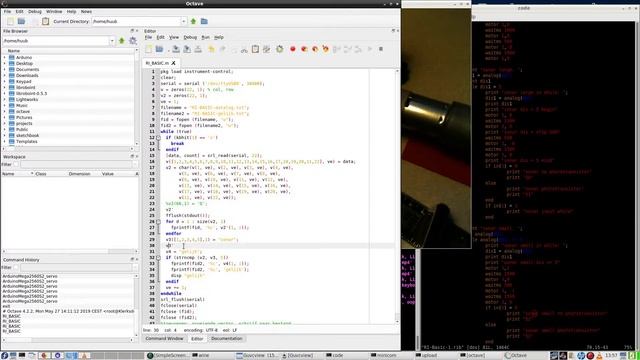Open the editor's Debug menu
This screenshot has height=360, width=640.
point(190,37)
